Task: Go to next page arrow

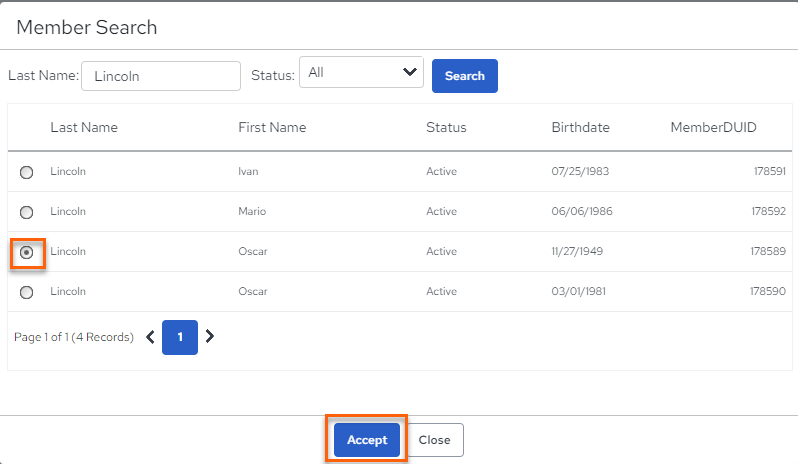Action: tap(210, 336)
